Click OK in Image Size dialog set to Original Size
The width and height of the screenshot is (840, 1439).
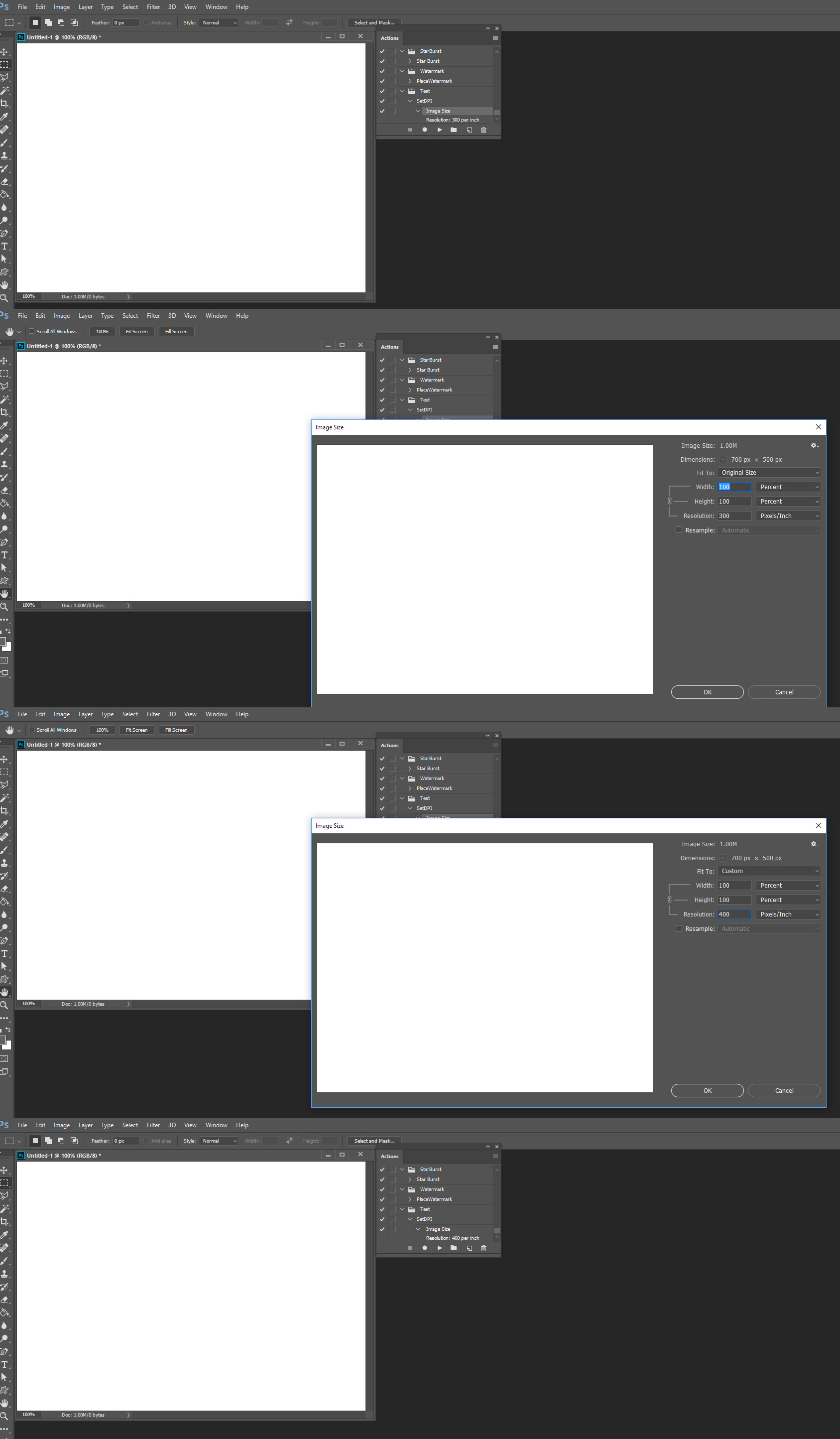[x=708, y=692]
